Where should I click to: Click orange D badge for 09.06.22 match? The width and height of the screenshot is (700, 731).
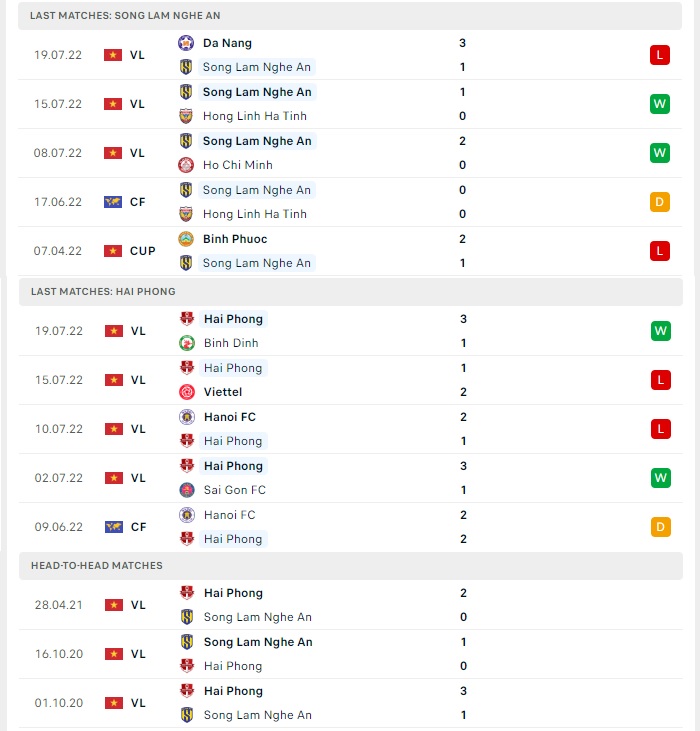(x=660, y=527)
